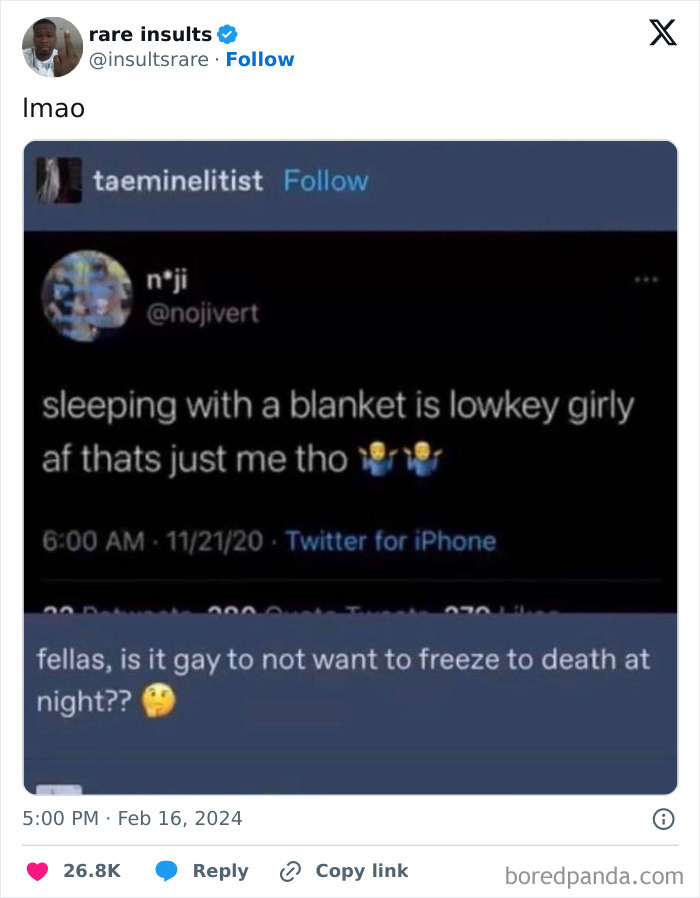Like the tweet with heart icon
The width and height of the screenshot is (700, 898).
click(38, 871)
